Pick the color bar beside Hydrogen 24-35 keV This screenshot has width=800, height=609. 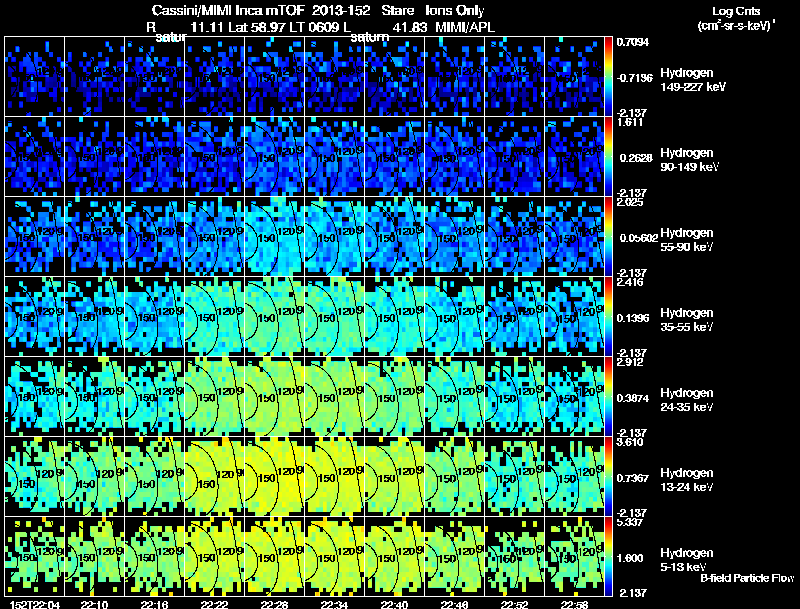click(x=608, y=397)
